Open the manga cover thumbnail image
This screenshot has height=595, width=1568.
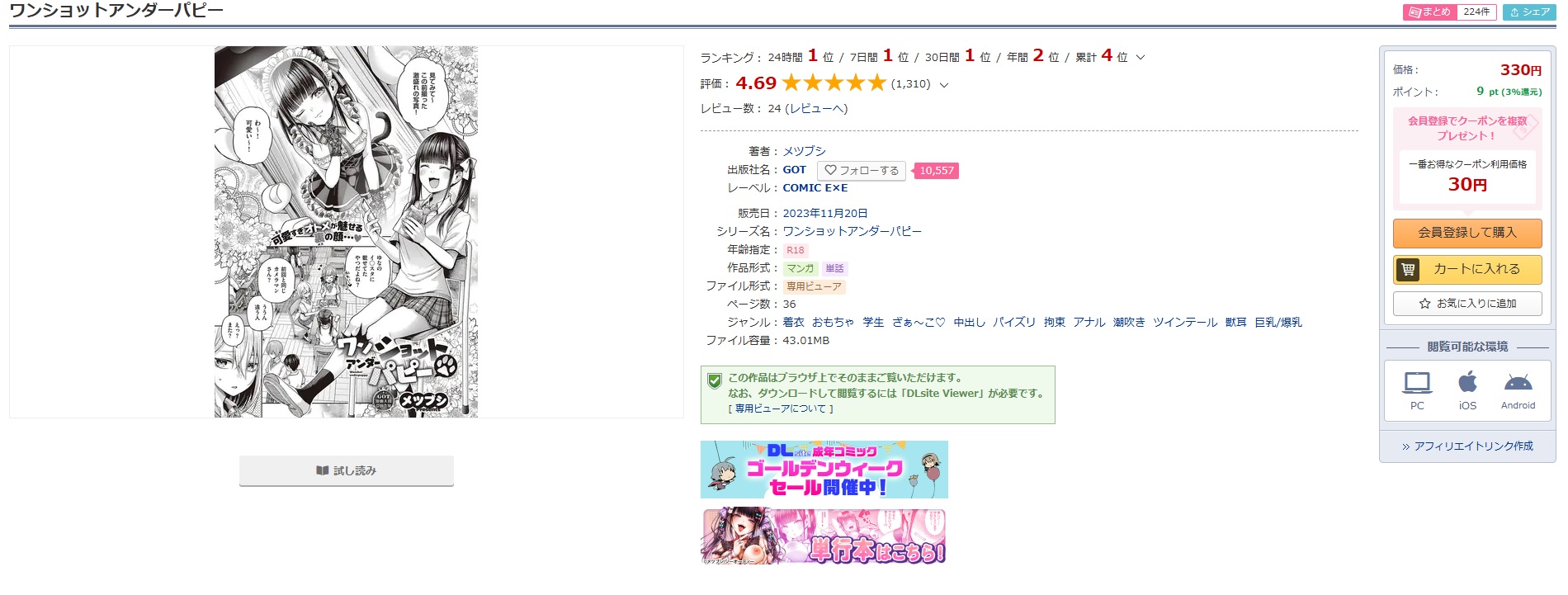(346, 232)
